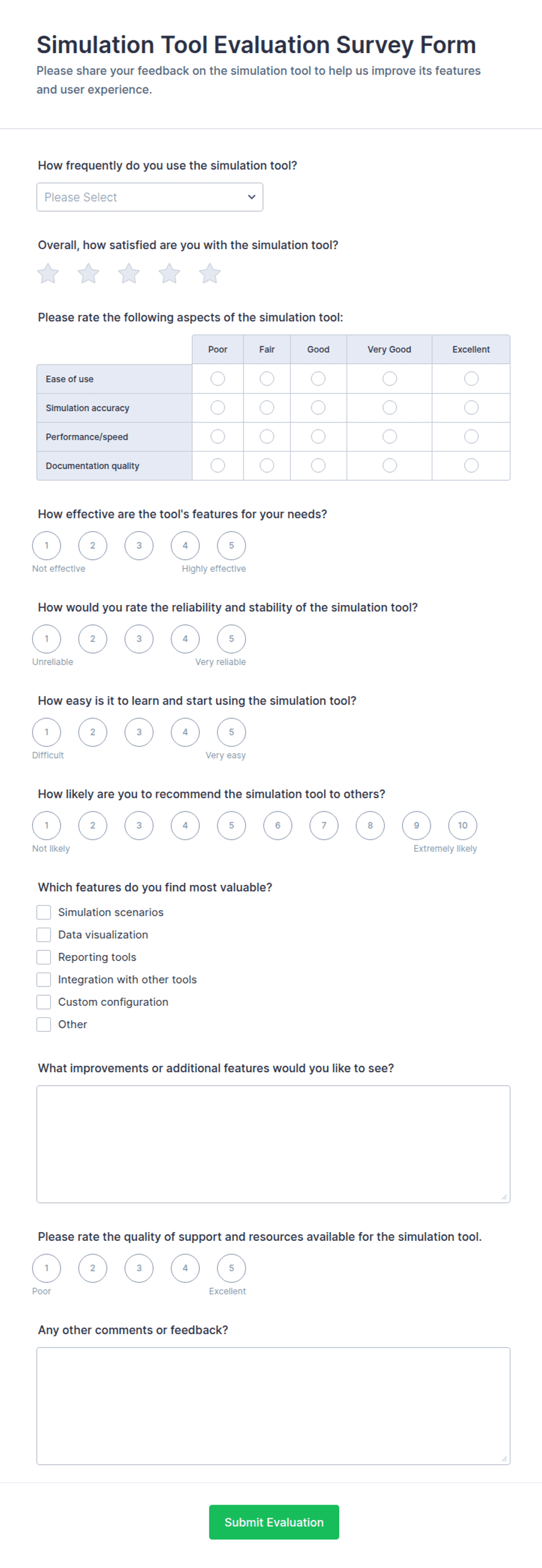Pick 1 'Unreliable' on the reliability scale
The image size is (542, 1568).
(47, 639)
